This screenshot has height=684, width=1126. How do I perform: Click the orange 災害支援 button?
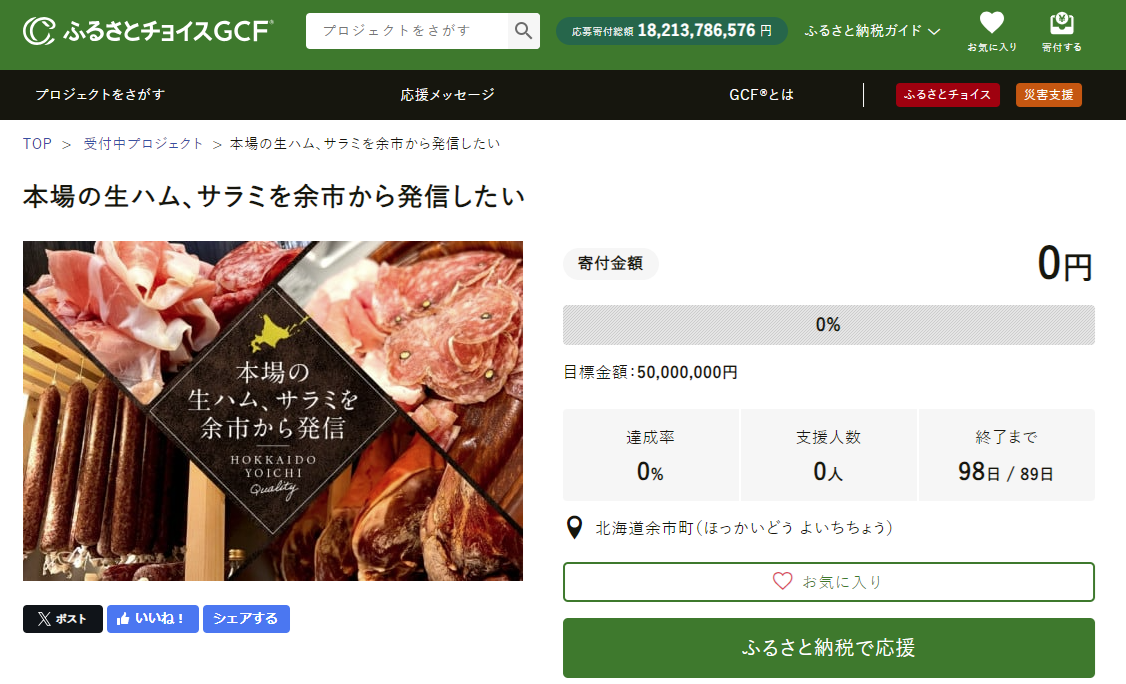pyautogui.click(x=1048, y=95)
